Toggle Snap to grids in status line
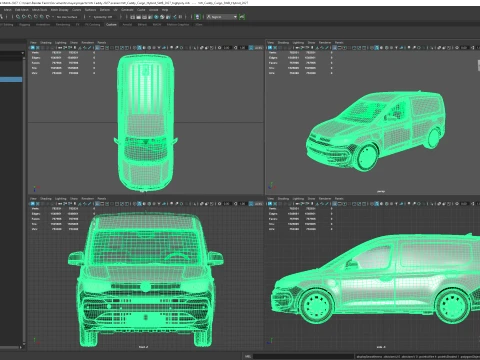The height and width of the screenshot is (360, 480). 18,17
